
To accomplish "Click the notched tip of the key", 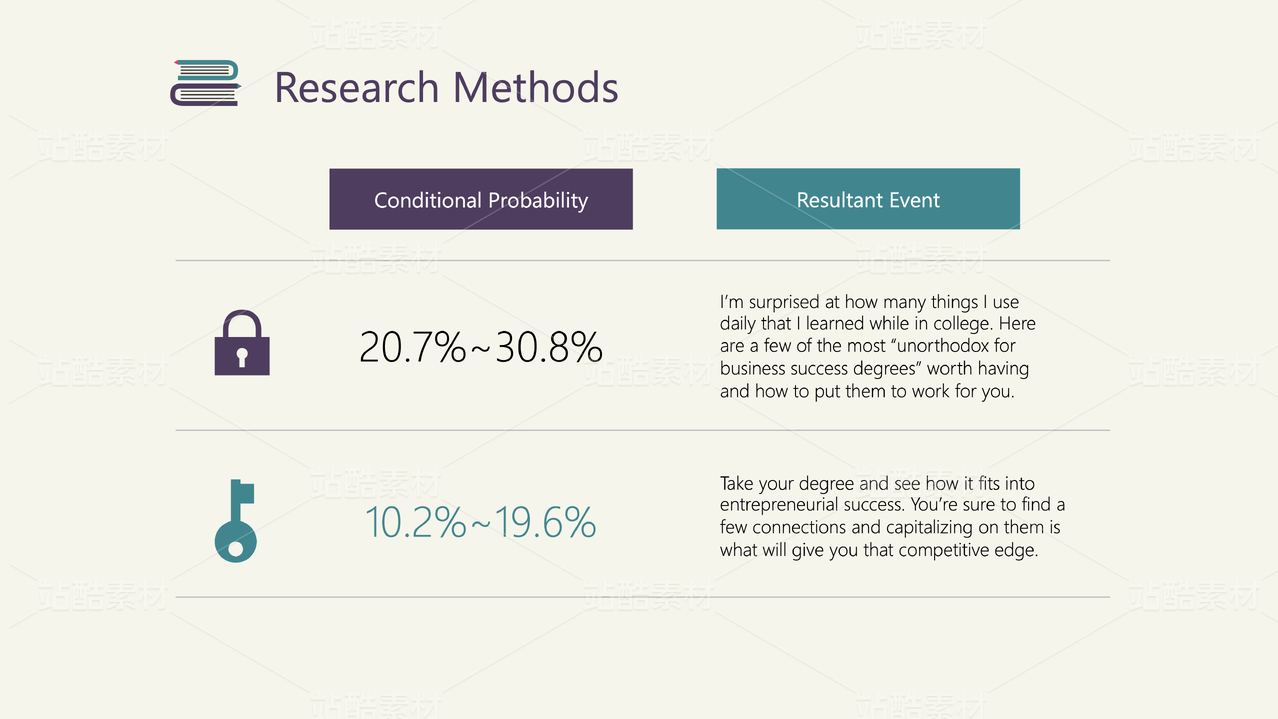I will [245, 492].
